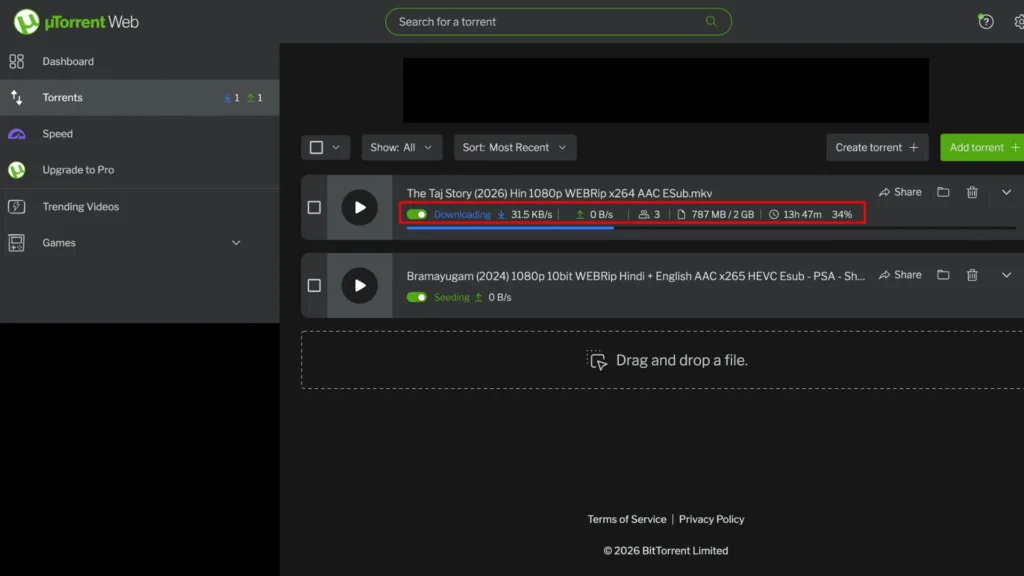Share The Taj Story torrent

click(900, 192)
